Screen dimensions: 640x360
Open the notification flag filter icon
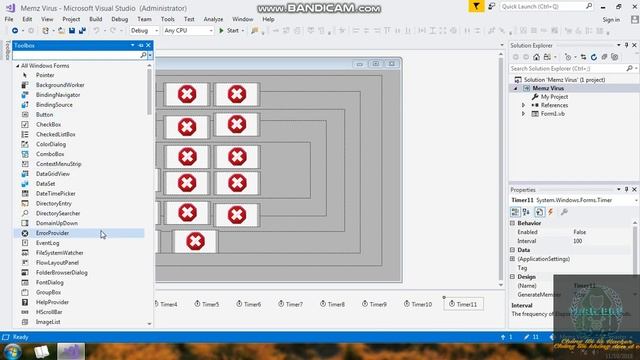pyautogui.click(x=476, y=6)
